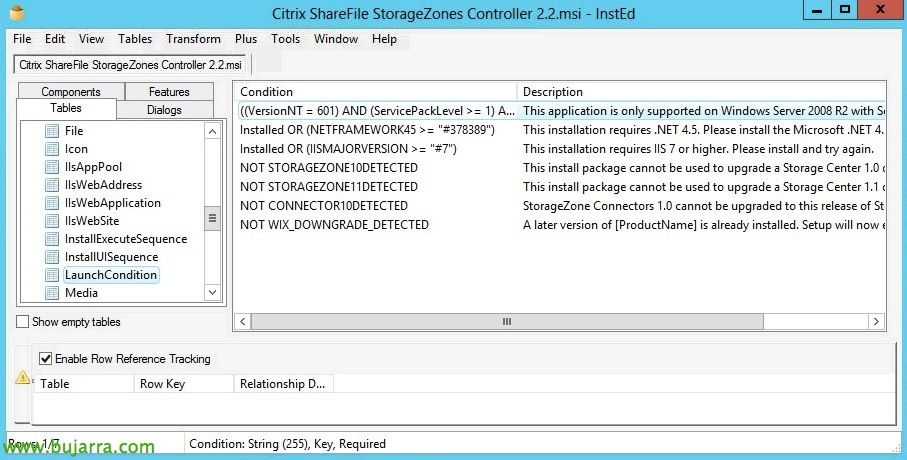907x460 pixels.
Task: Click the tables list scroll down arrow
Action: click(x=212, y=292)
